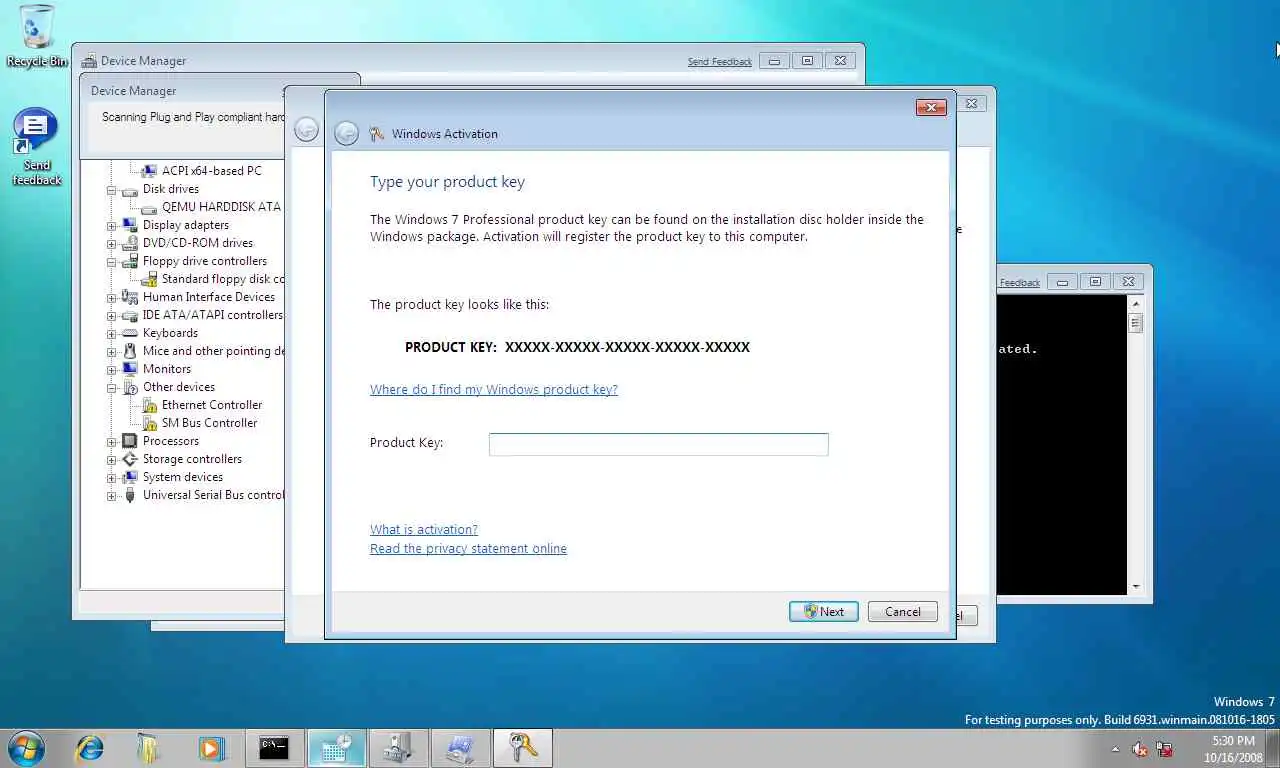Collapse the Floppy drive controllers node
This screenshot has width=1280, height=768.
tap(112, 261)
